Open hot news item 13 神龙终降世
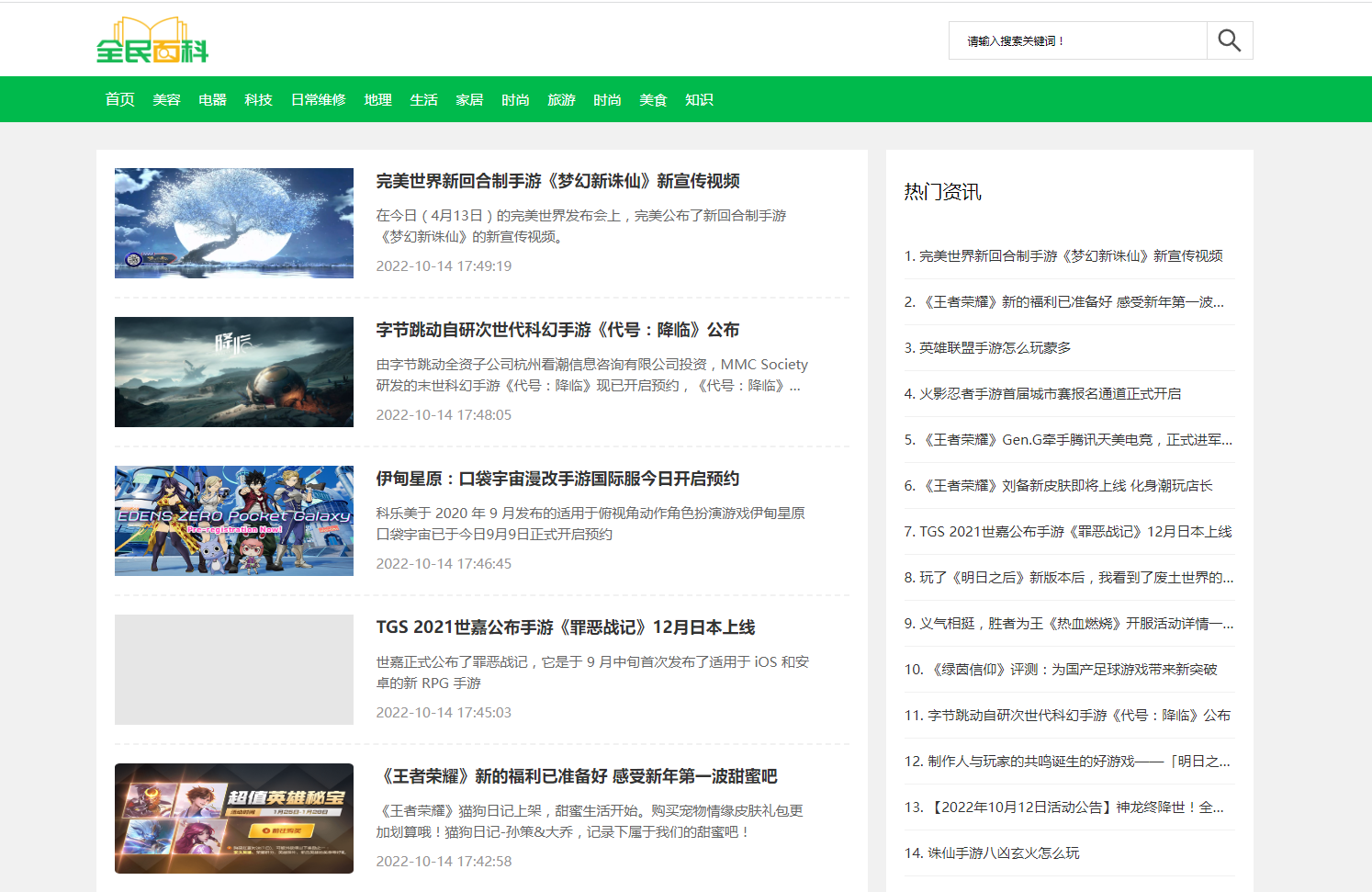The width and height of the screenshot is (1372, 892). coord(1063,807)
